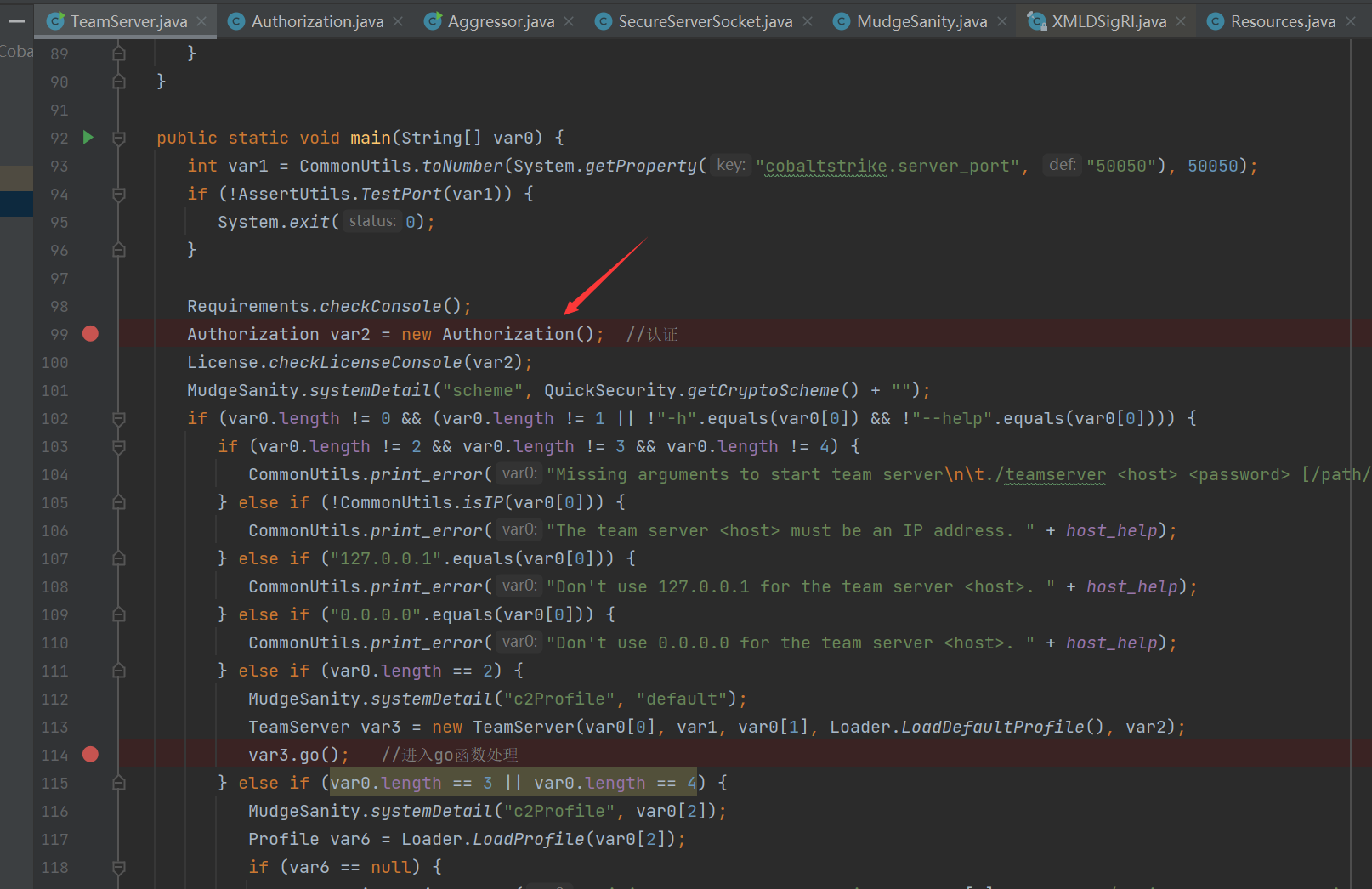Open the Resources.java tab

(1283, 21)
